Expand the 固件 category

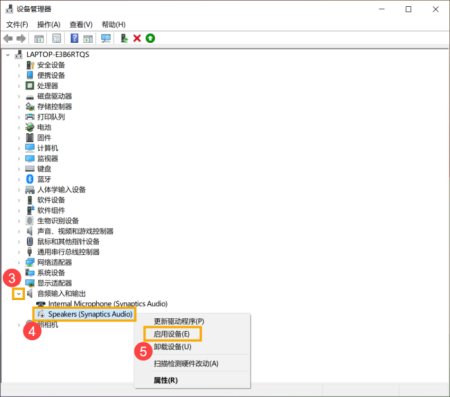(19, 138)
